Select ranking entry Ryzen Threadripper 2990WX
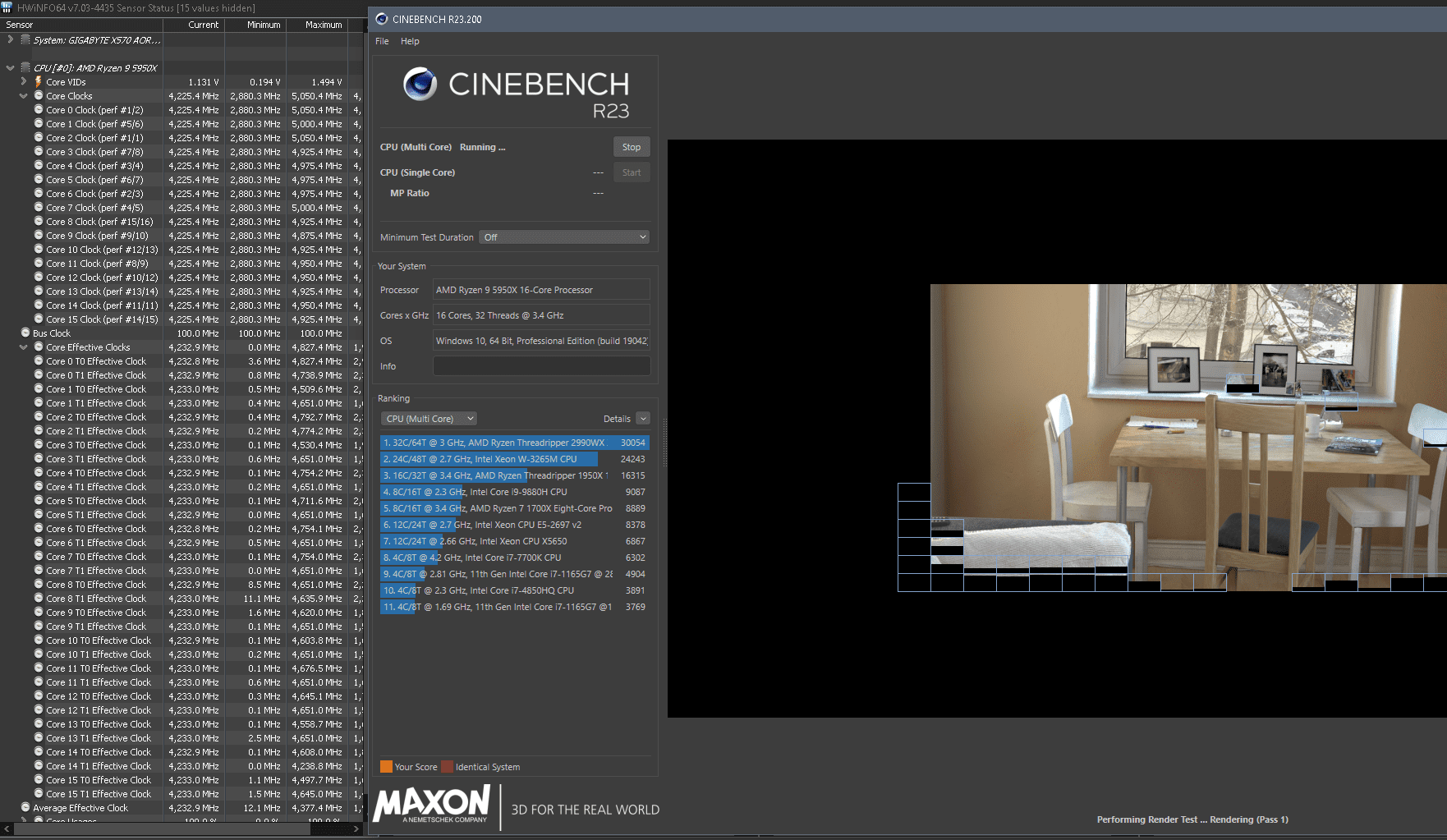1447x840 pixels. pyautogui.click(x=515, y=443)
